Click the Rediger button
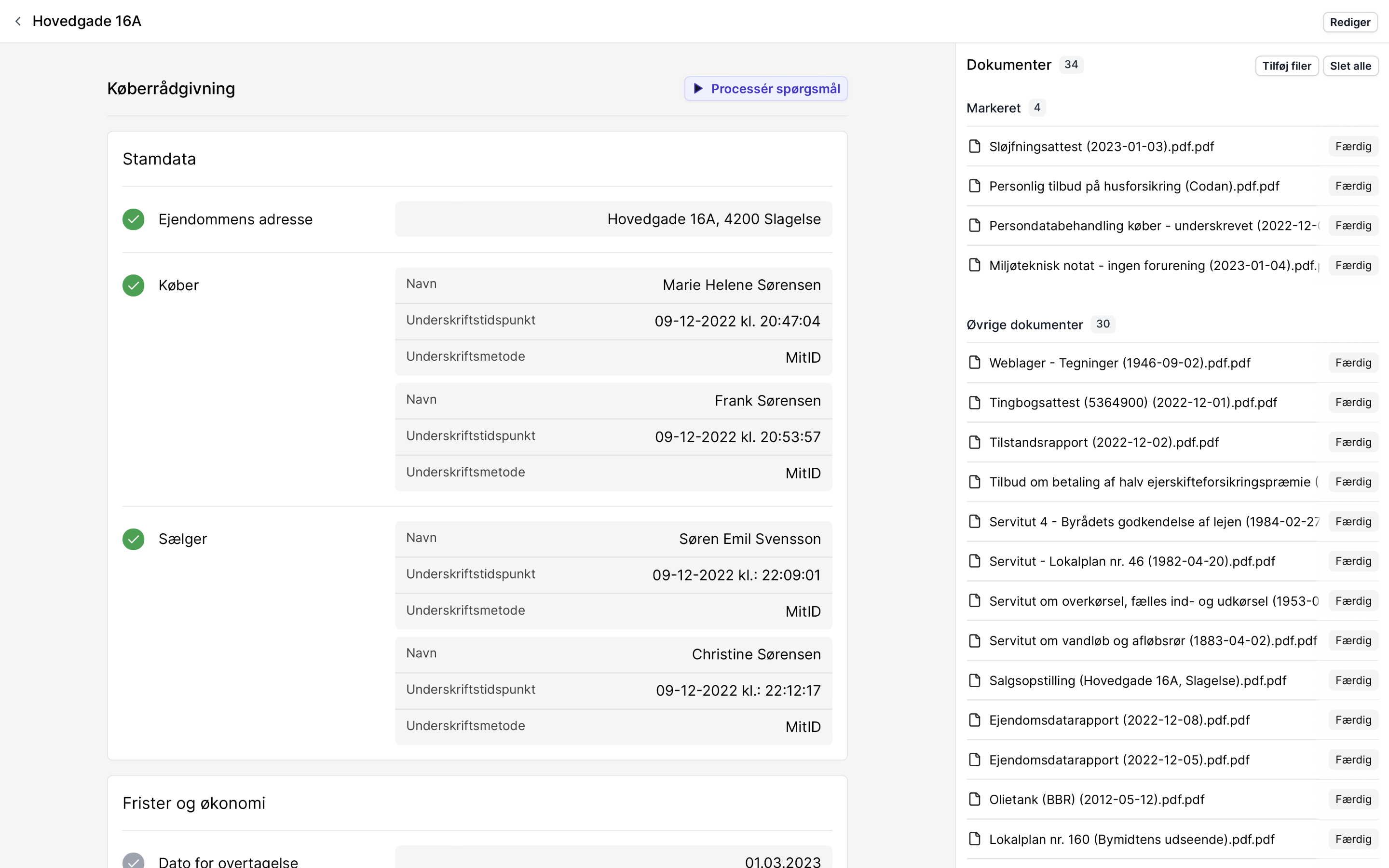Image resolution: width=1389 pixels, height=868 pixels. point(1349,22)
